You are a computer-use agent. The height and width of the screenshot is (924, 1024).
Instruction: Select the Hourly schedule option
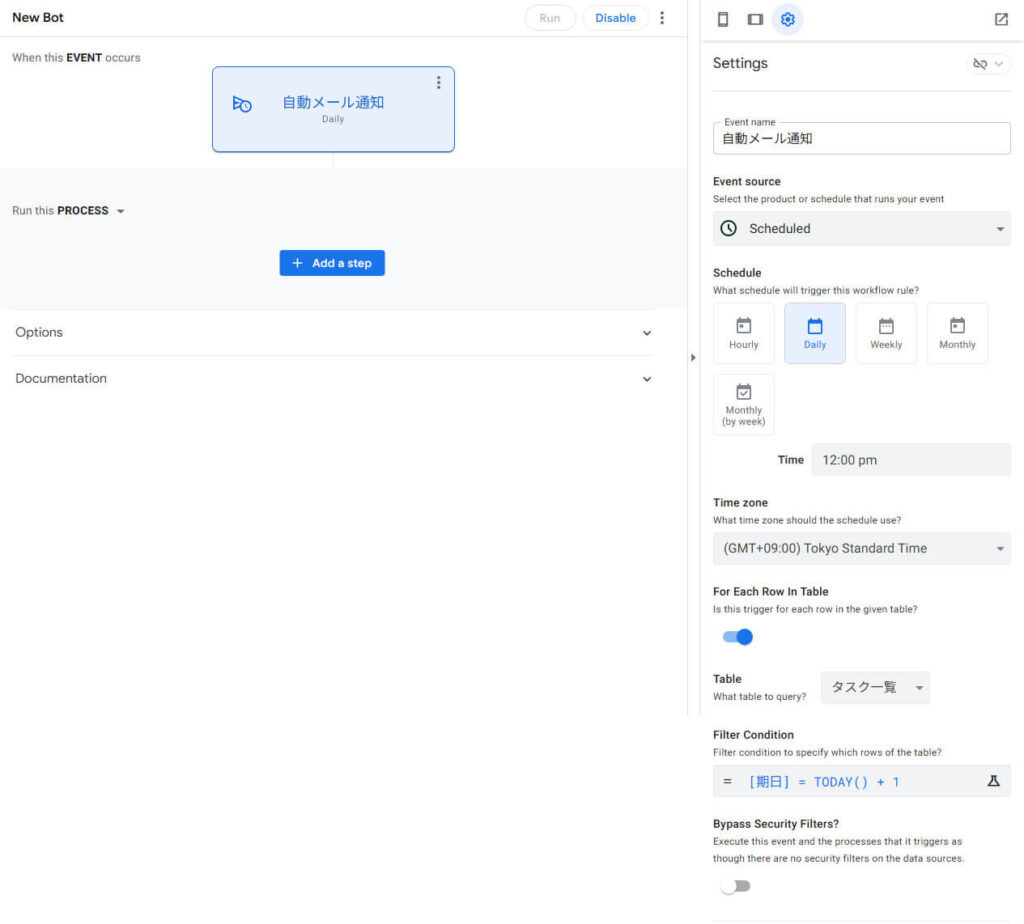coord(743,334)
